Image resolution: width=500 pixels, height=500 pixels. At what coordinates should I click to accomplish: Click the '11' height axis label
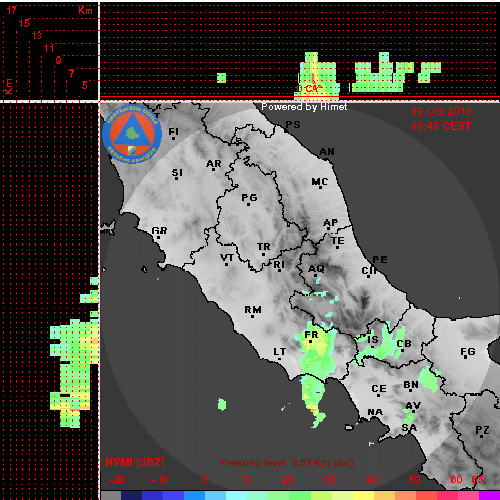(49, 48)
